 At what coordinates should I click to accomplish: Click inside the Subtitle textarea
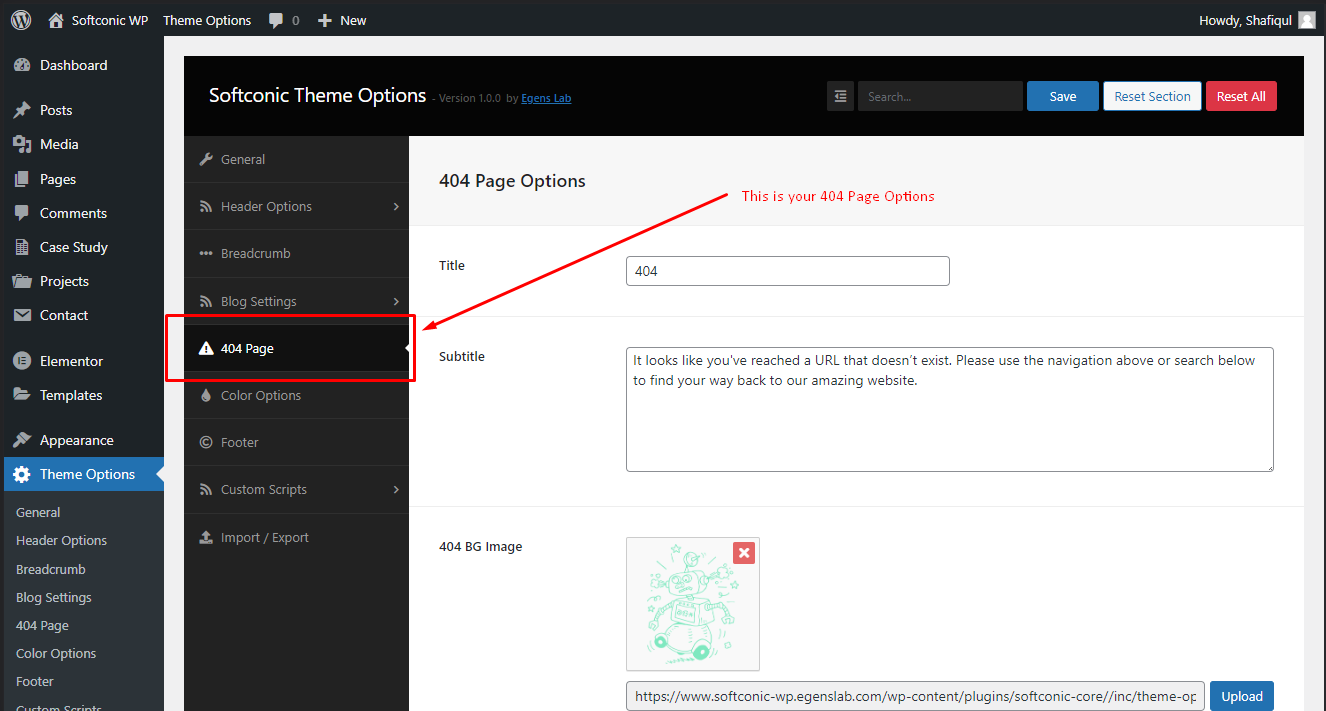click(x=950, y=409)
